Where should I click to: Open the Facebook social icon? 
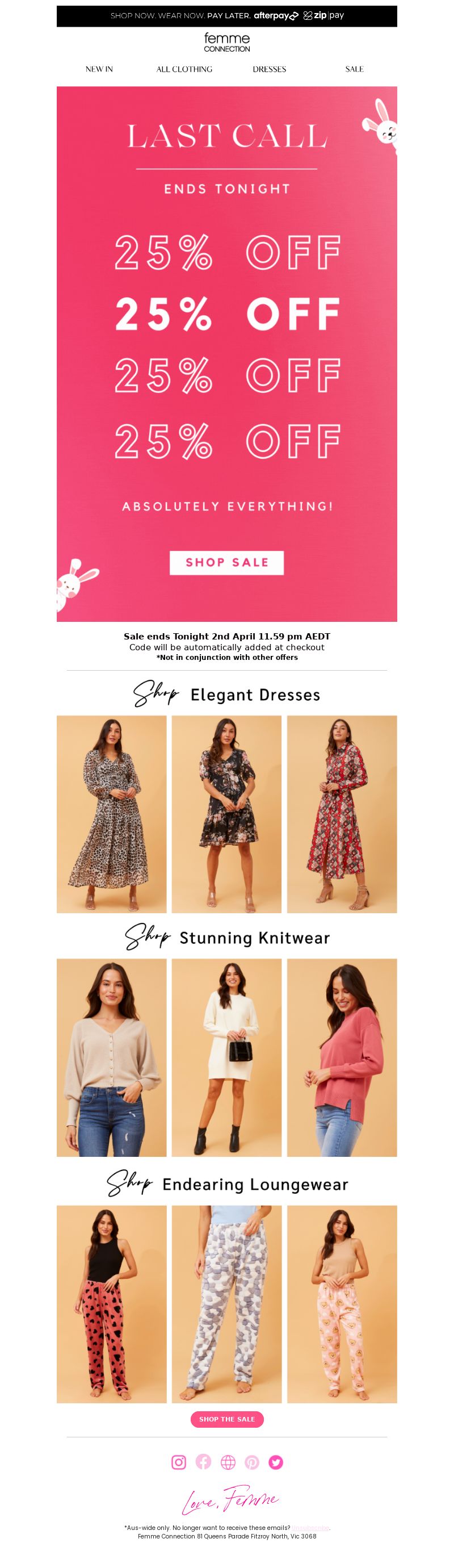click(203, 1462)
